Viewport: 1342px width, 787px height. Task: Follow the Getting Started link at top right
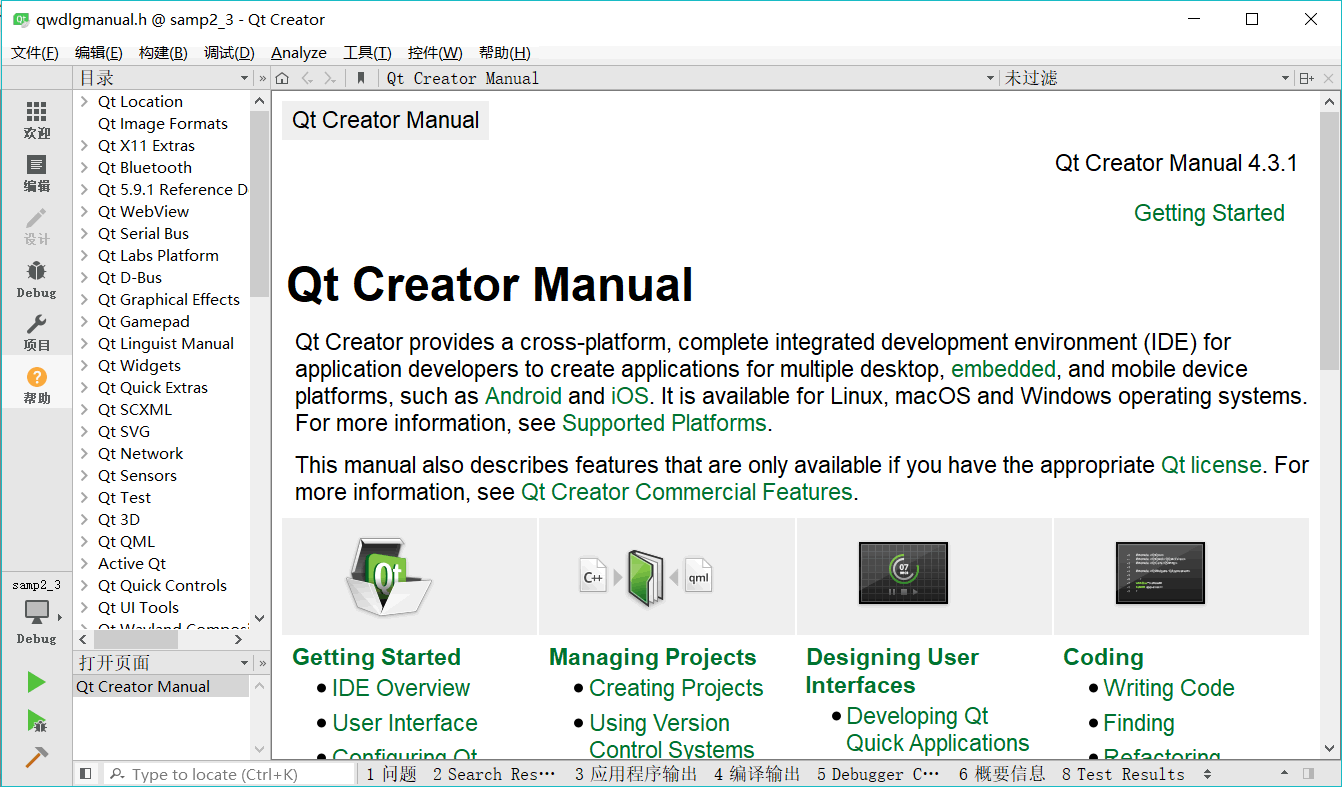(x=1209, y=213)
